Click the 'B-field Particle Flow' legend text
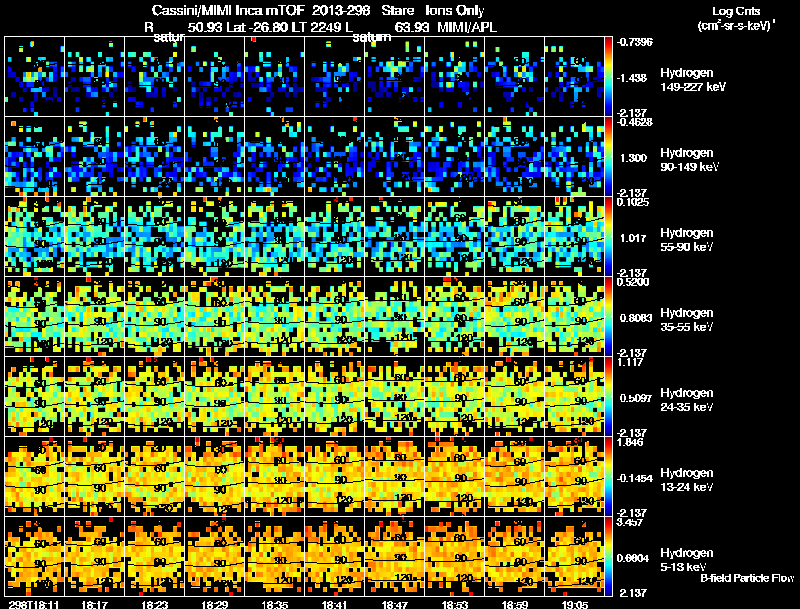This screenshot has height=609, width=800. pos(747,578)
